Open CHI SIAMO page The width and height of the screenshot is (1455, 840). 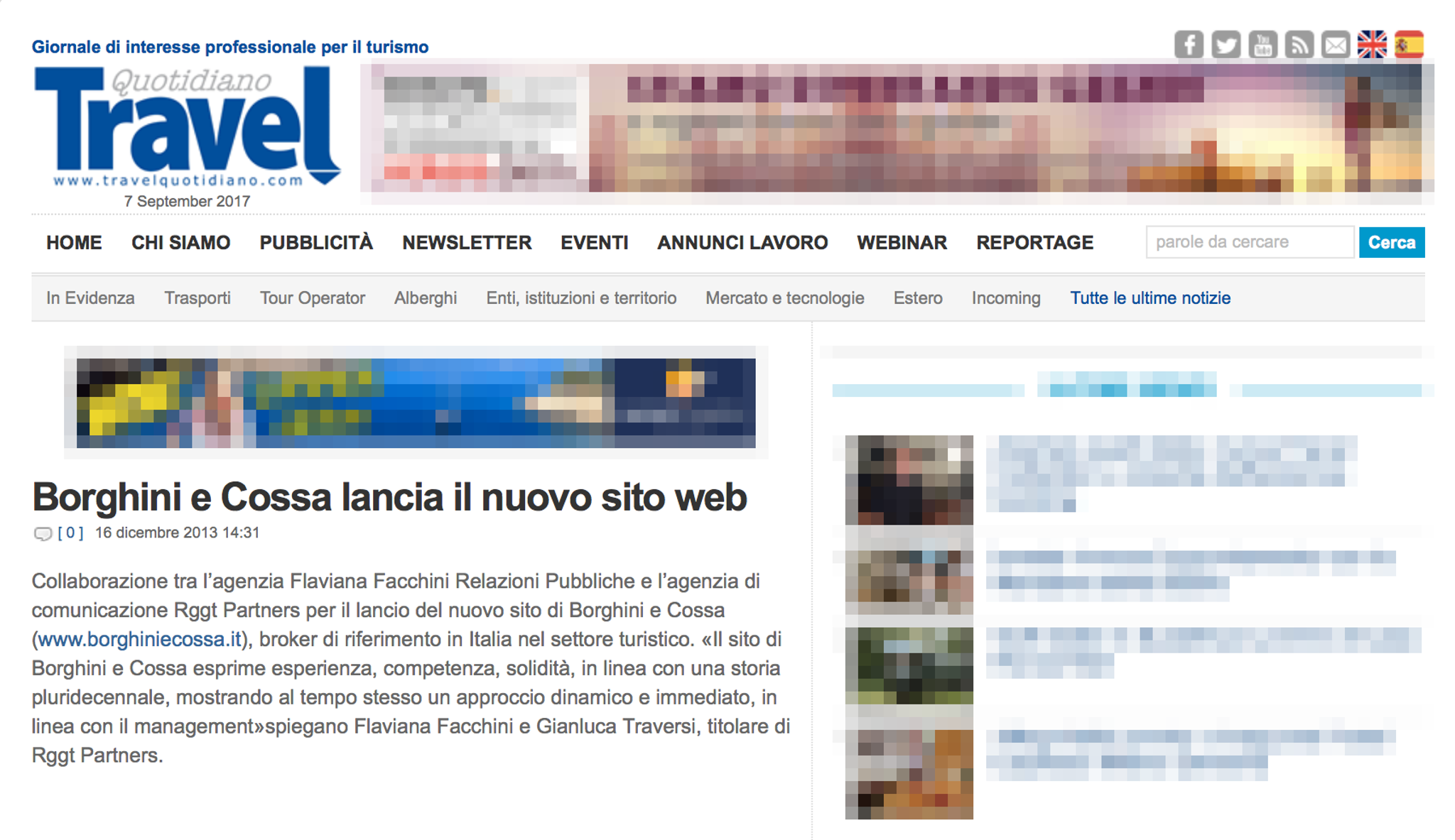pyautogui.click(x=180, y=243)
